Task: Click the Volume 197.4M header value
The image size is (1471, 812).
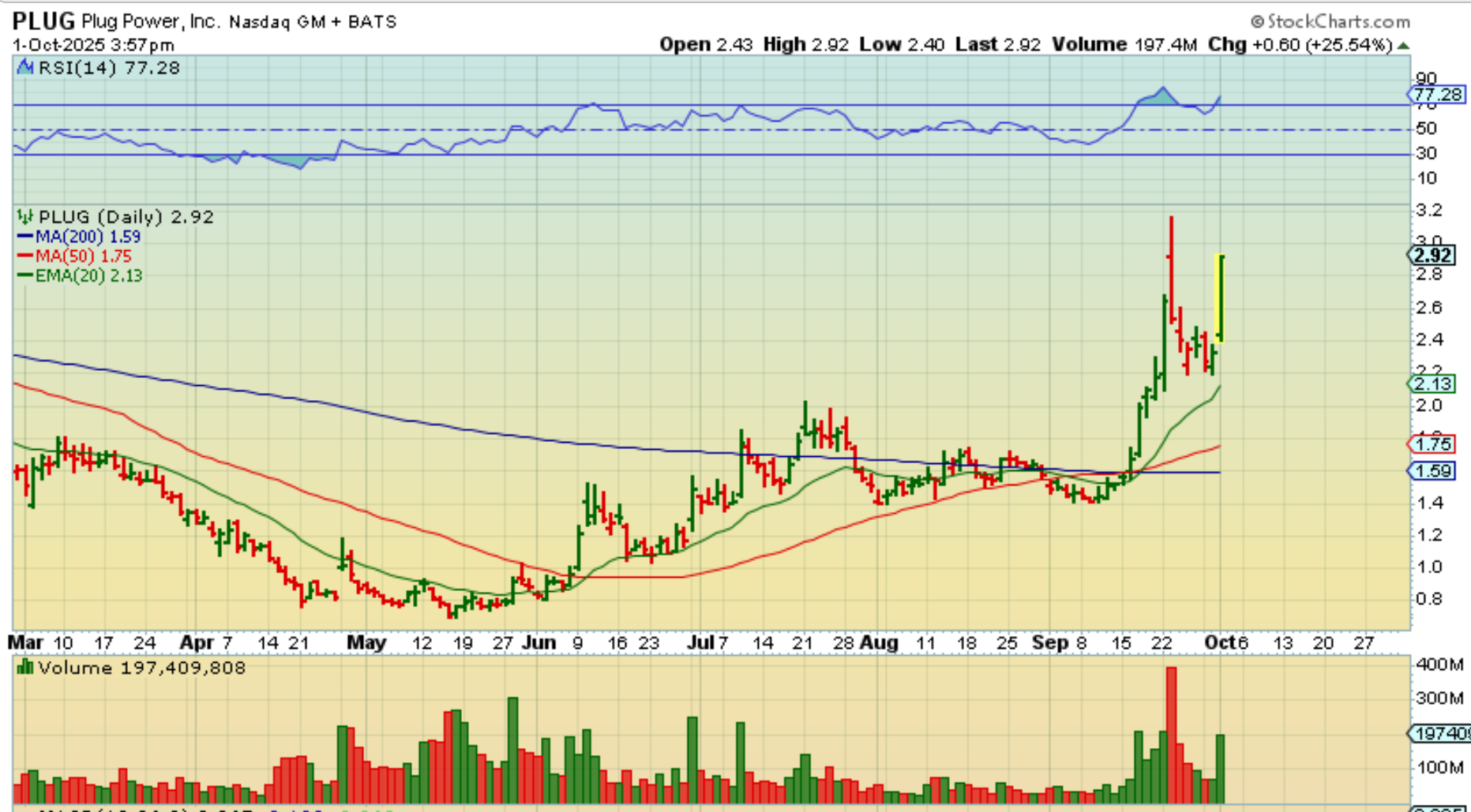Action: pos(1124,45)
